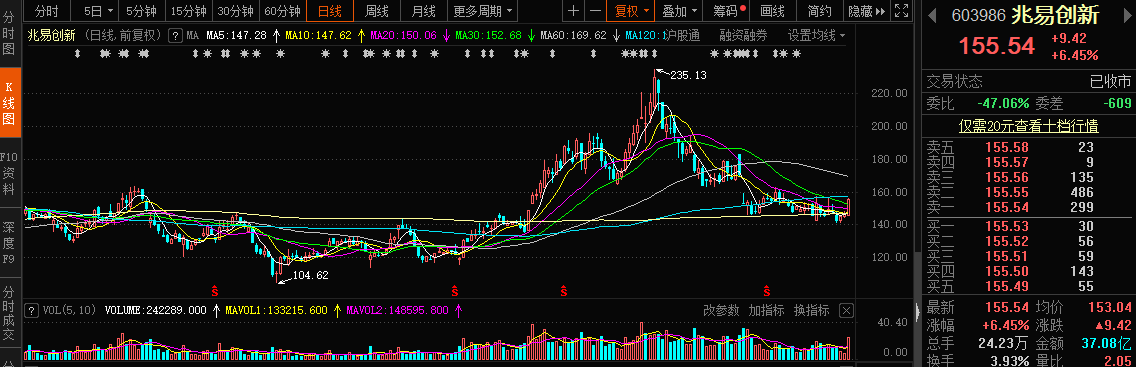The image size is (1136, 367).
Task: Zoom out the K-line chart with minus icon
Action: click(x=595, y=11)
